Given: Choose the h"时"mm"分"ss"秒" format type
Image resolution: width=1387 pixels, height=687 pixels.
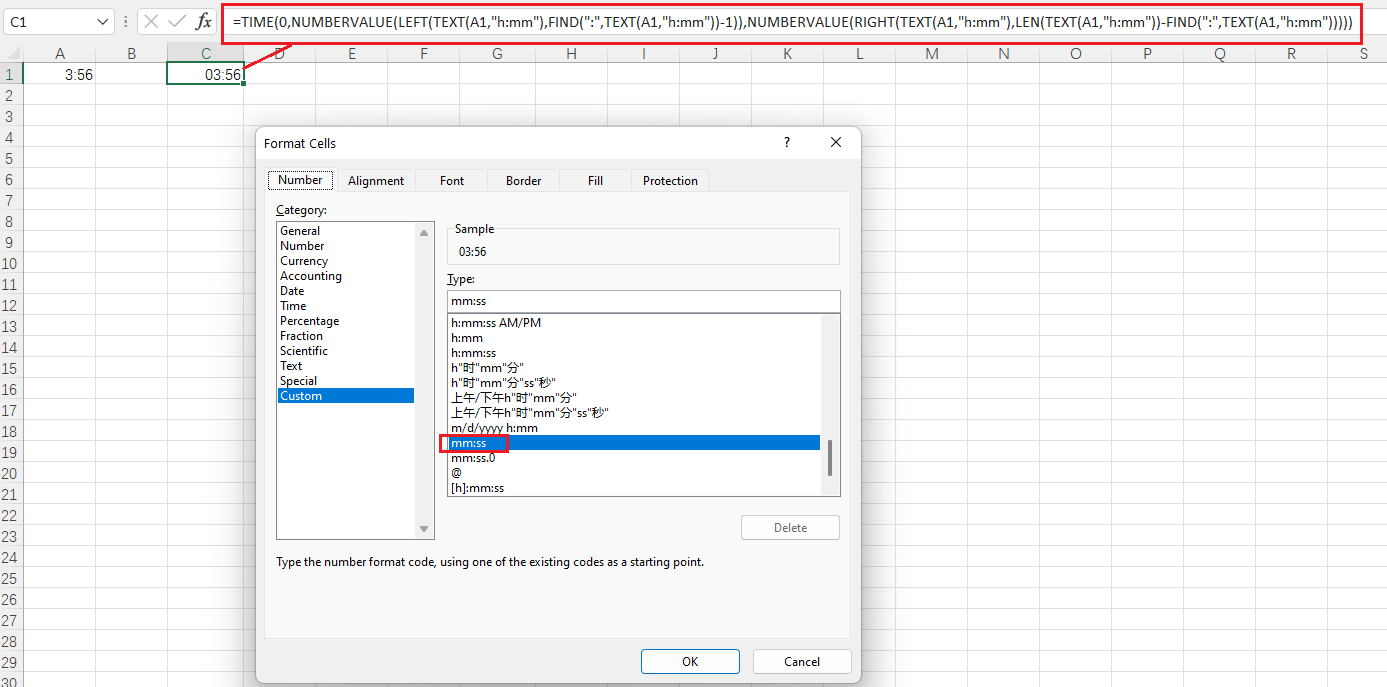Looking at the screenshot, I should [634, 383].
